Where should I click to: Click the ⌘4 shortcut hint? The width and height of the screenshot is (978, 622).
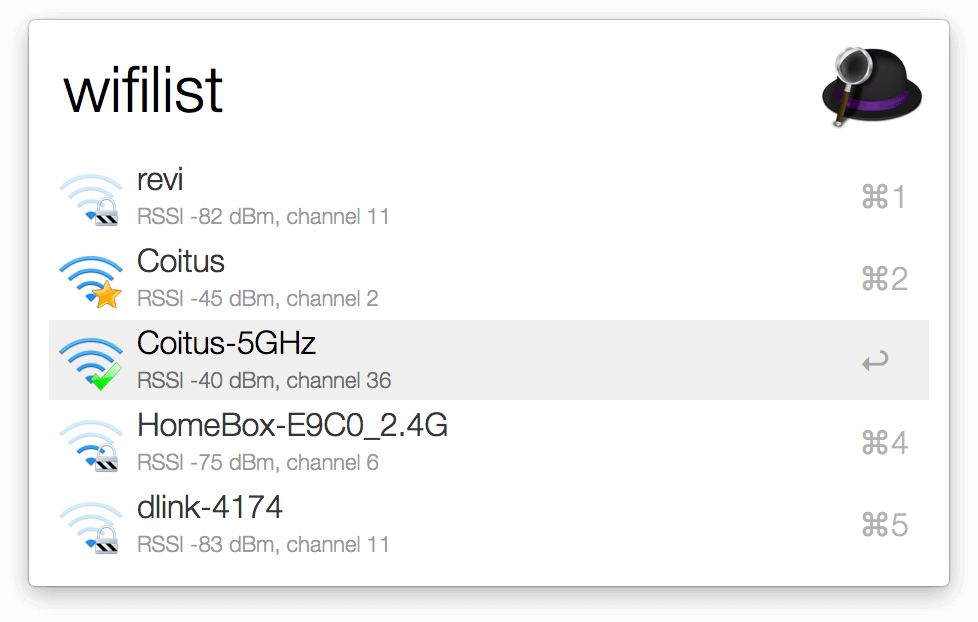click(x=884, y=443)
